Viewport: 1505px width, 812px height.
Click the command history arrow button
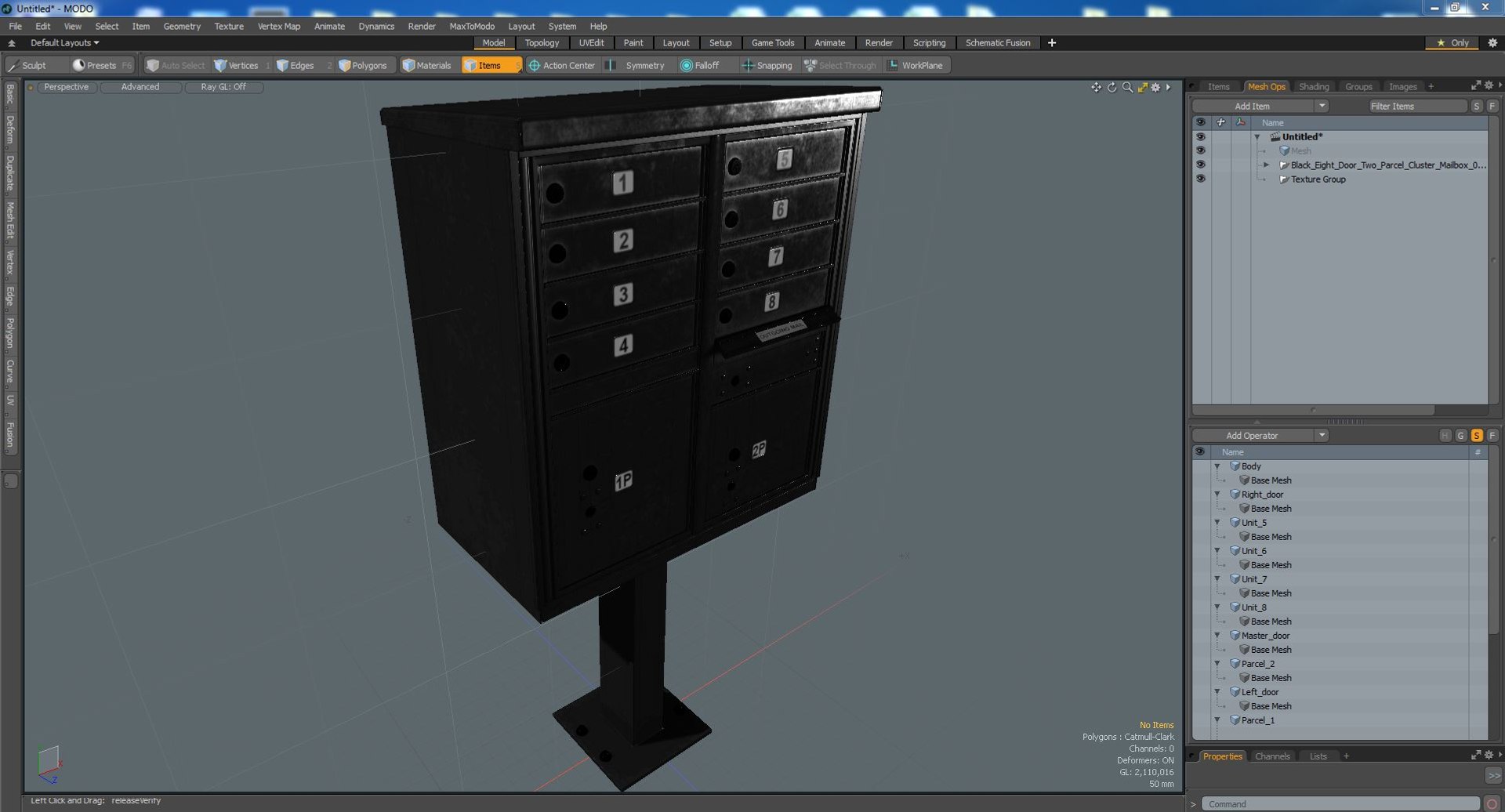pyautogui.click(x=1193, y=804)
